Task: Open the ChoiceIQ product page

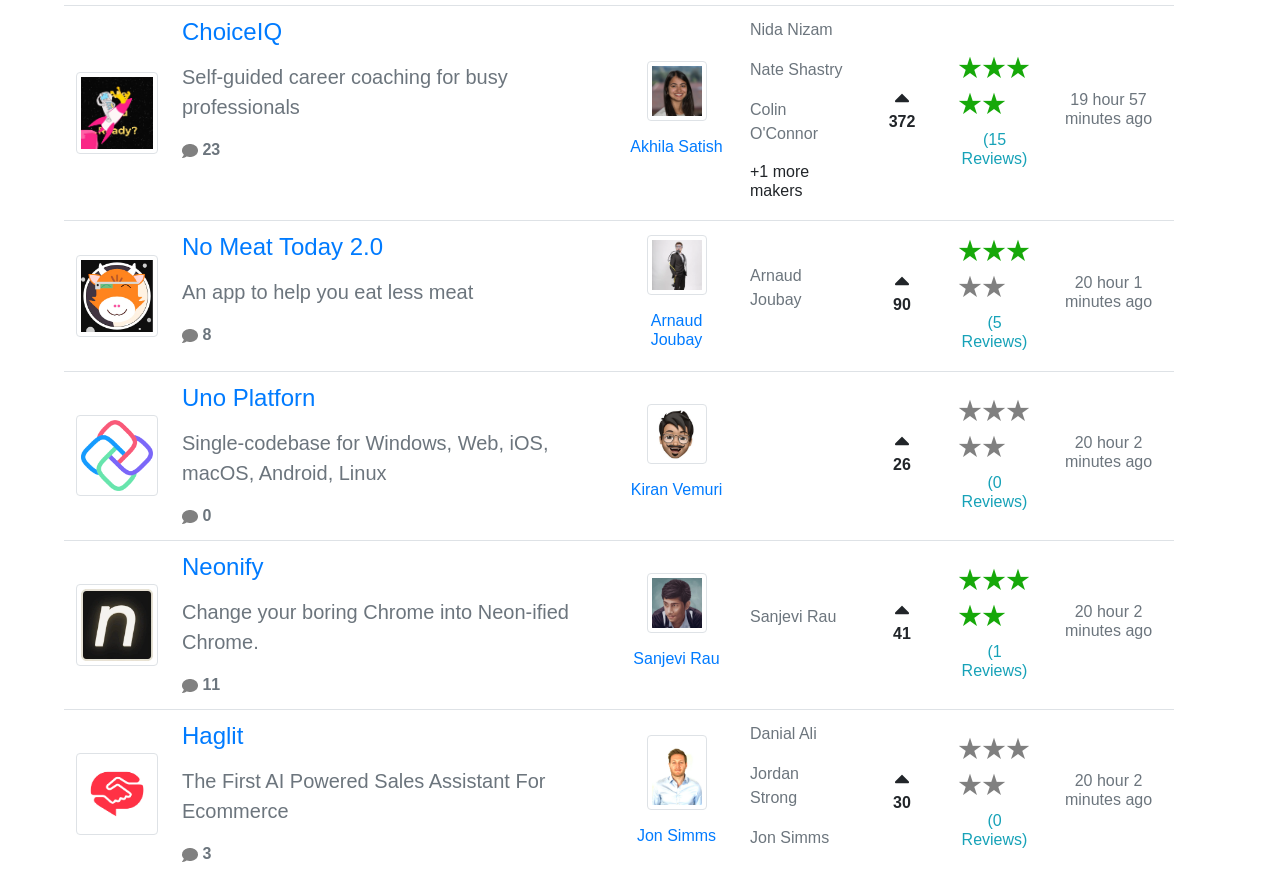Action: 232,30
